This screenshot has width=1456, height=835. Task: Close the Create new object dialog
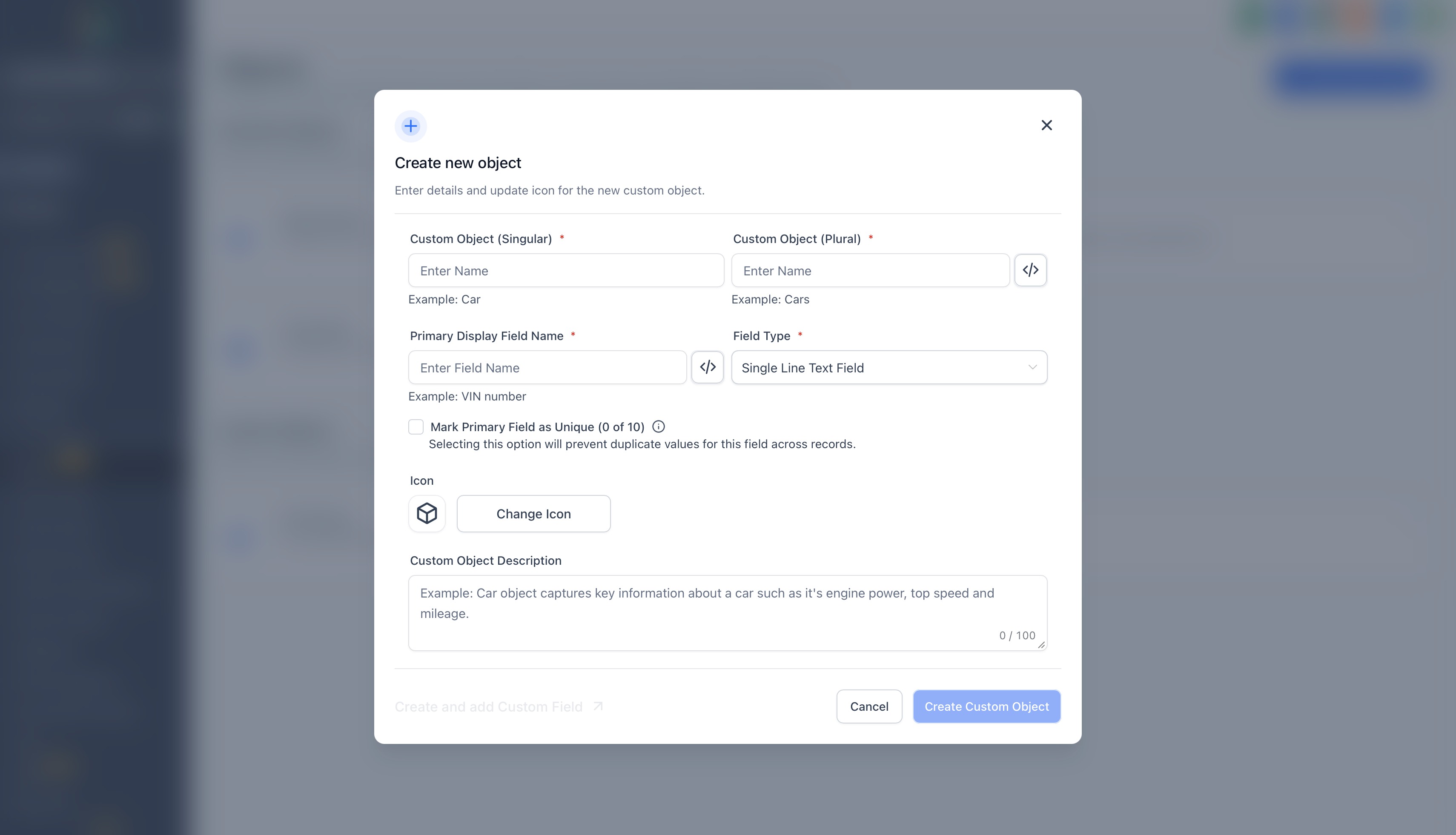tap(1046, 125)
